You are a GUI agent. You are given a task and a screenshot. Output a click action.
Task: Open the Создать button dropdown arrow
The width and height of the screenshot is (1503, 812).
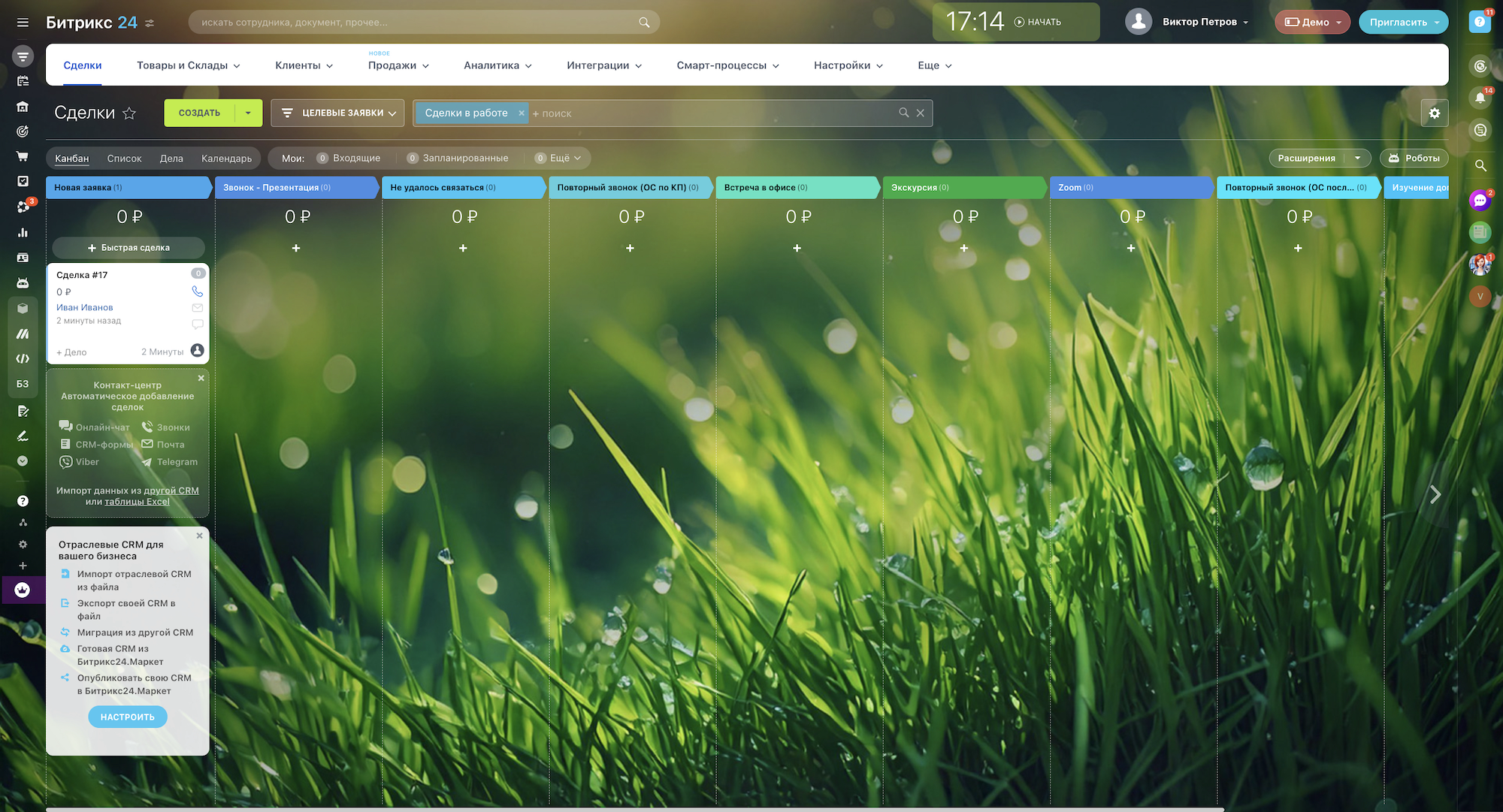coord(248,113)
